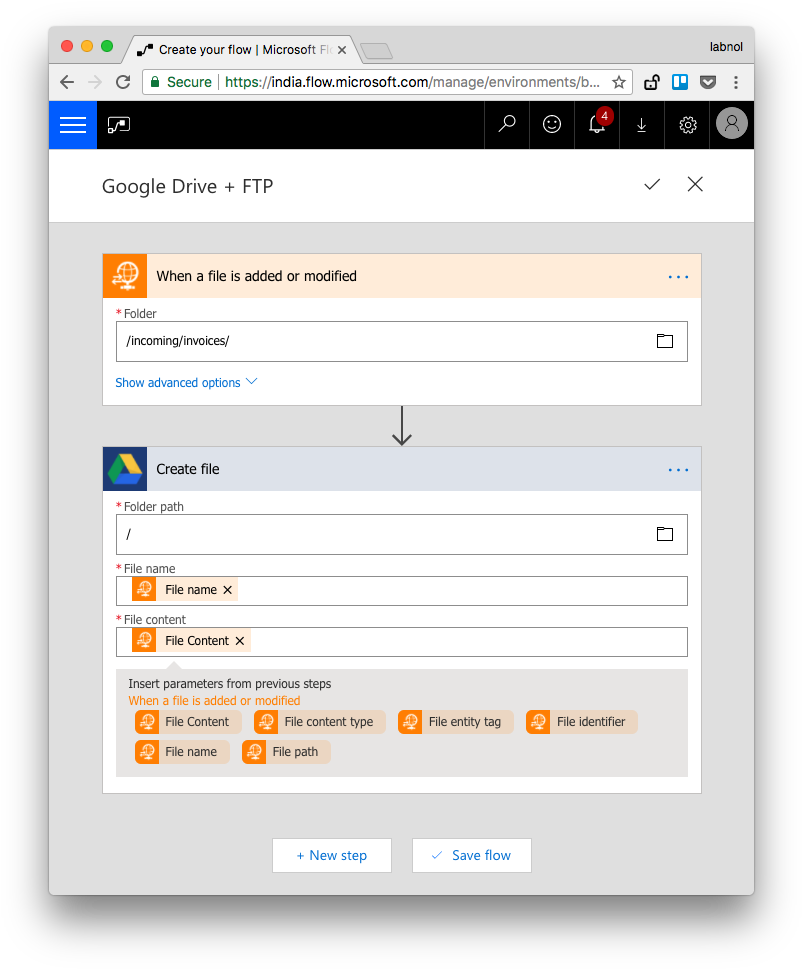Viewport: 802px width, 969px height.
Task: Save the flow with Save flow button
Action: [471, 855]
